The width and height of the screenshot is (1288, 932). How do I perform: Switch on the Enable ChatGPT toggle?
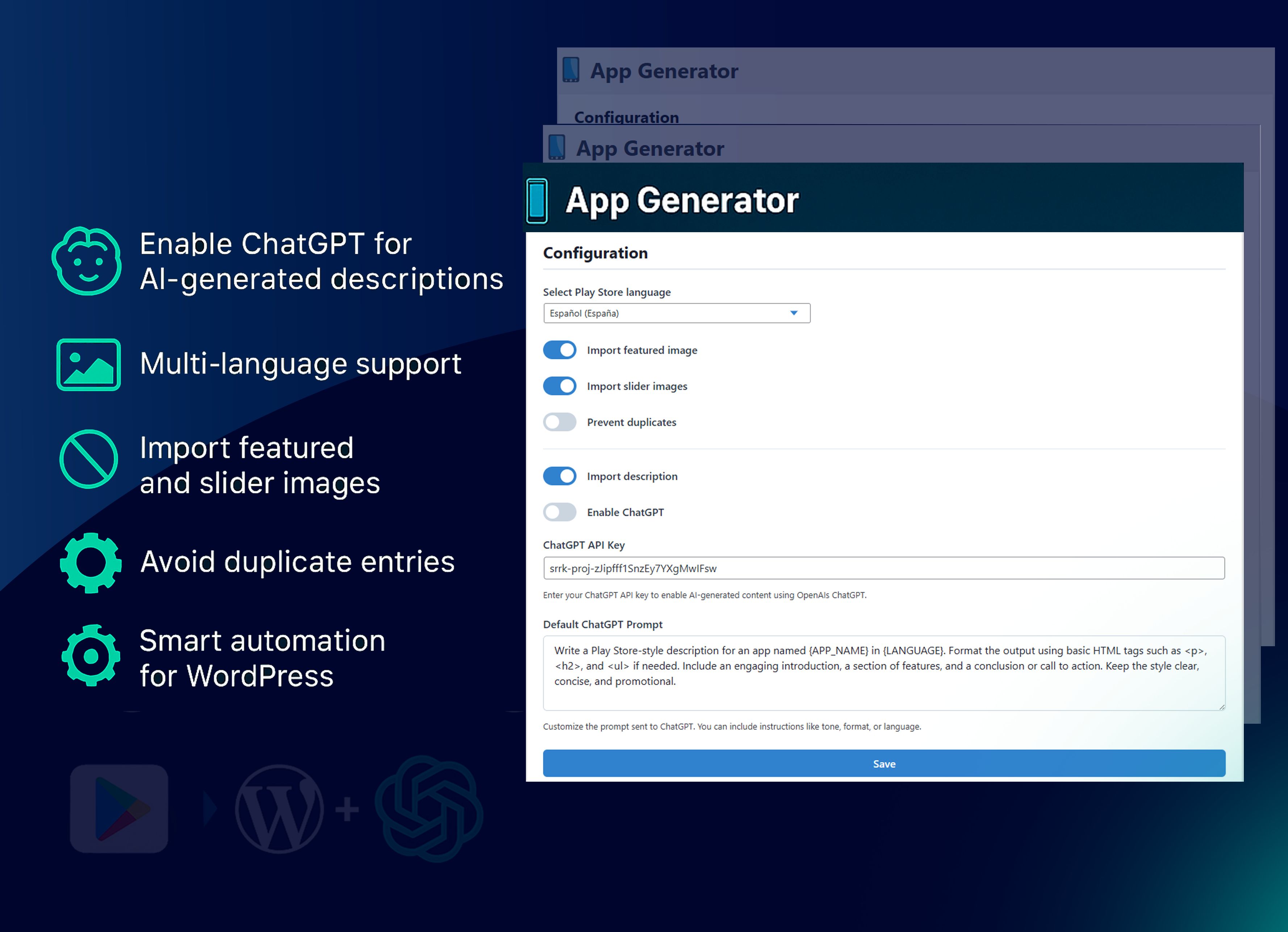coord(559,512)
